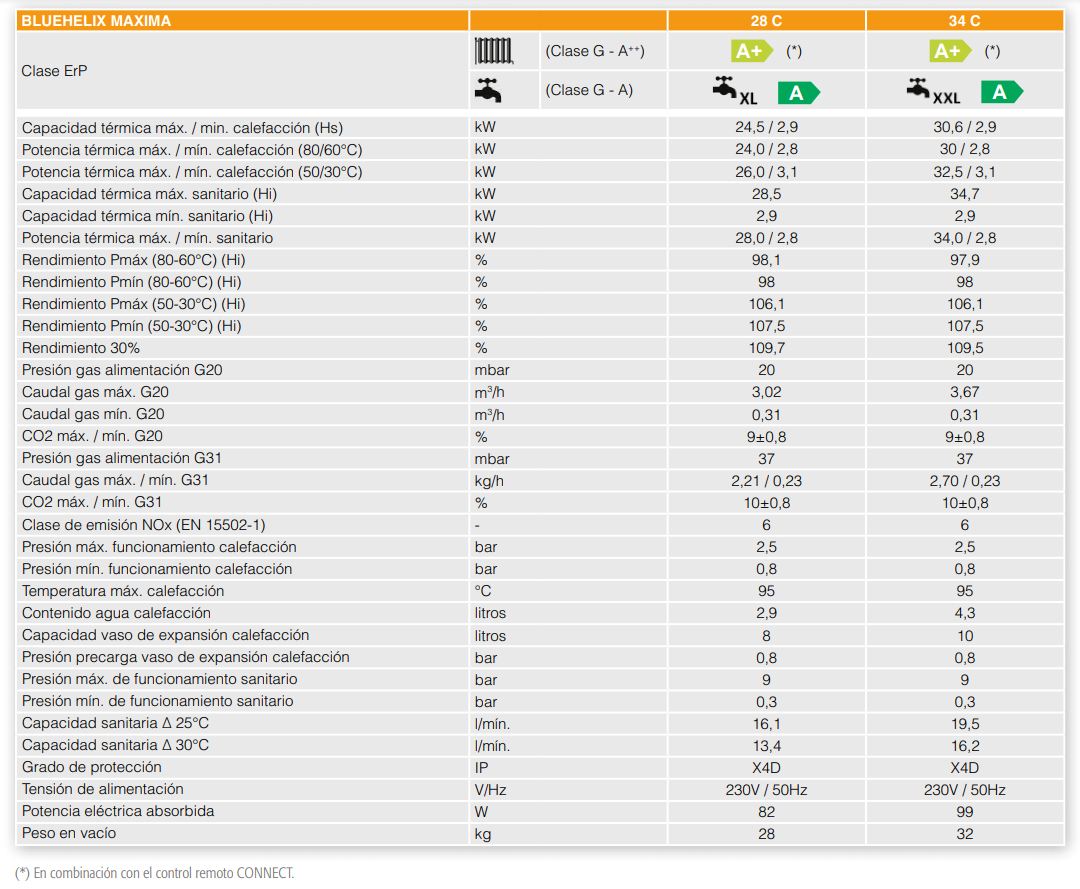The image size is (1080, 889).
Task: Click the green A badge in 28 C column
Action: pyautogui.click(x=798, y=93)
